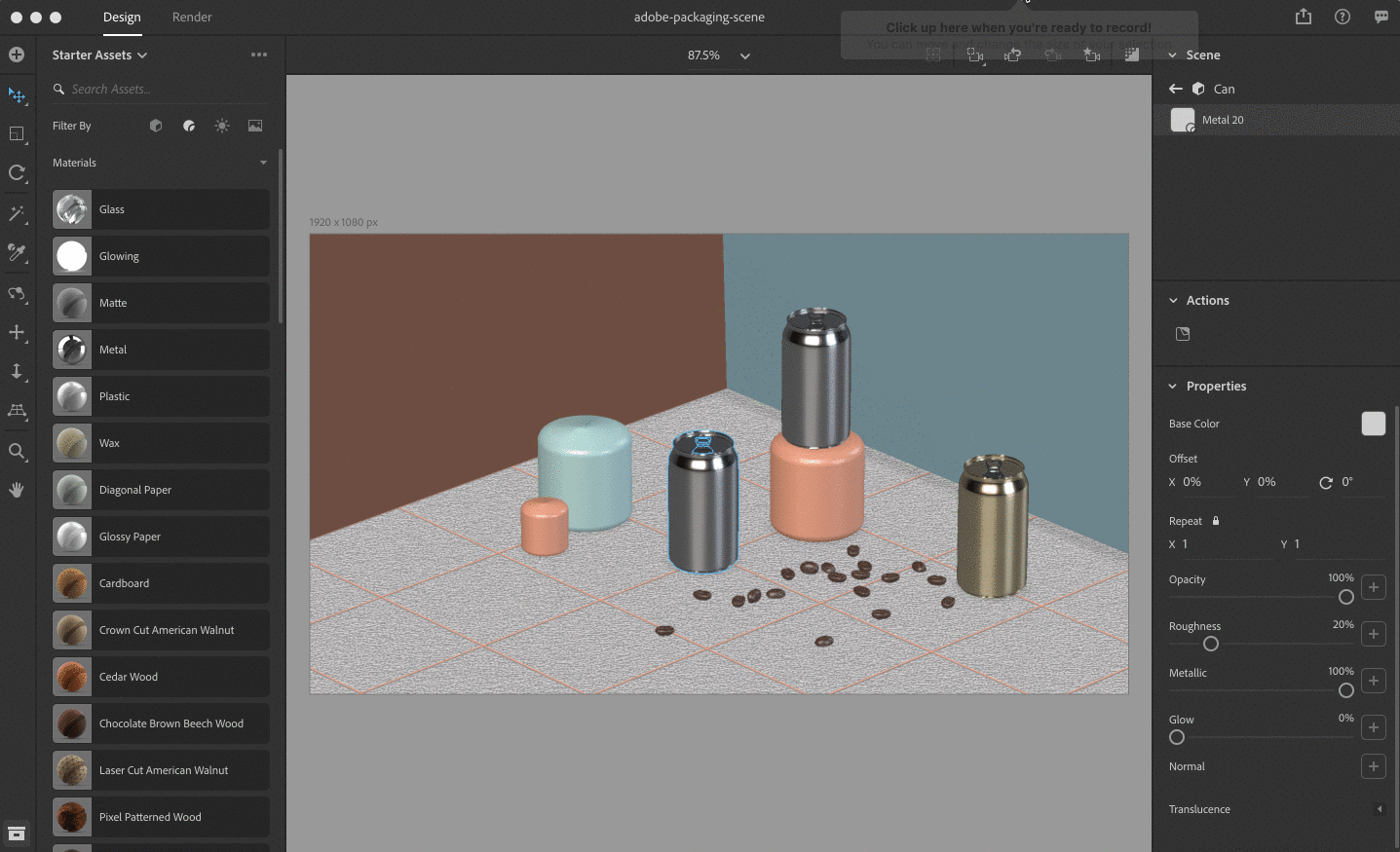
Task: Open the Base Color swatch
Action: [1373, 424]
